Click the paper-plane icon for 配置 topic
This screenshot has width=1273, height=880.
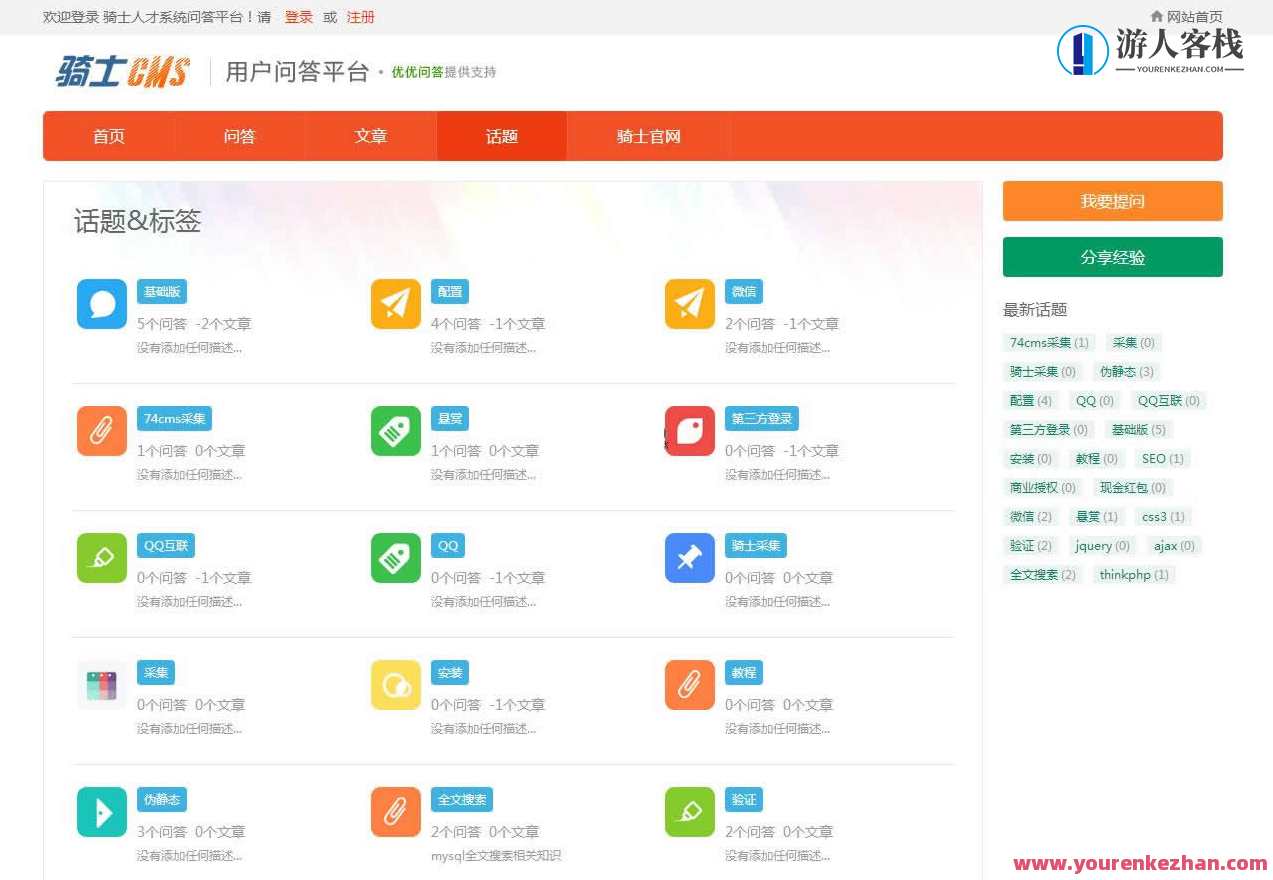395,304
